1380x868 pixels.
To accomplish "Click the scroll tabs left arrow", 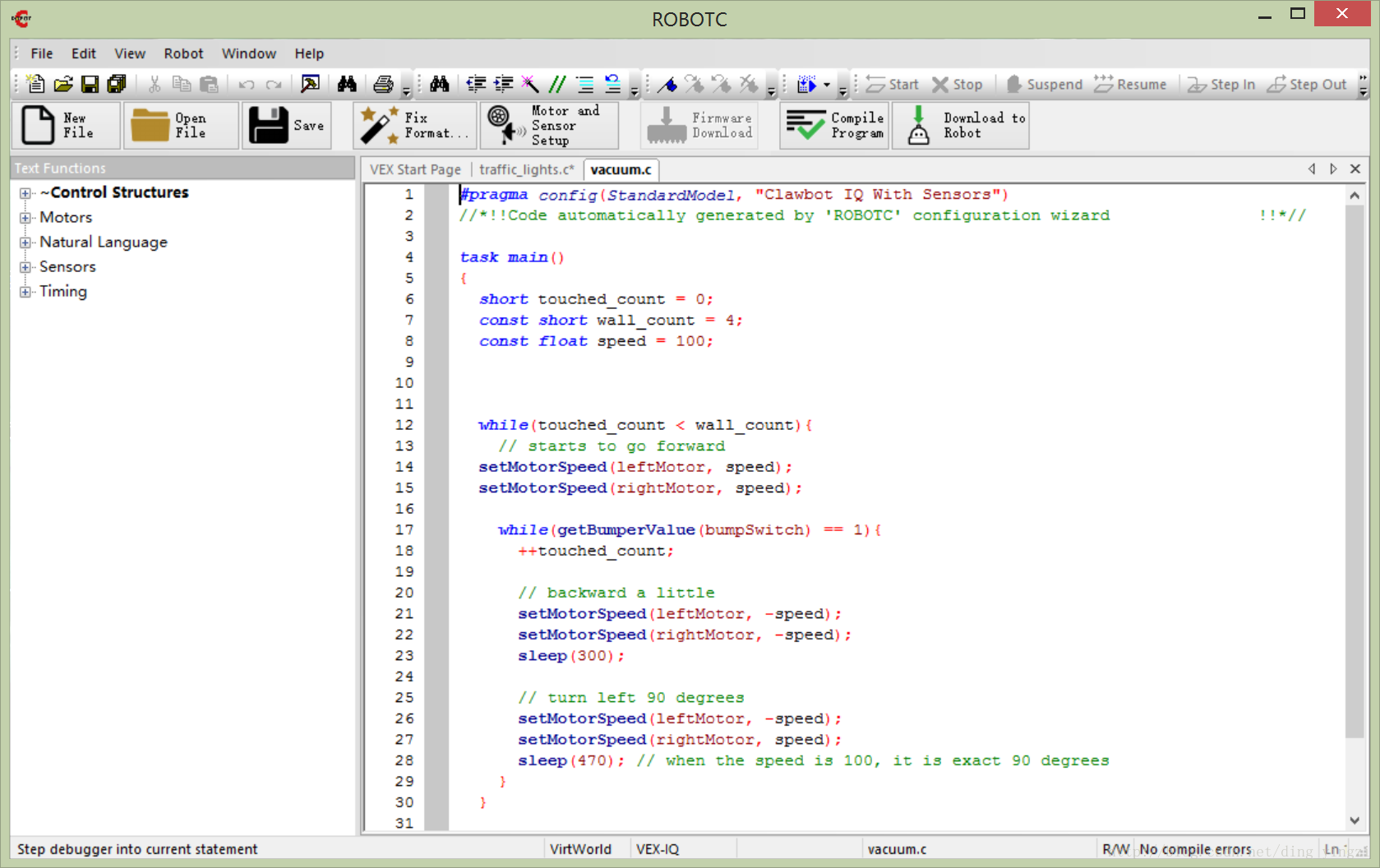I will tap(1312, 169).
